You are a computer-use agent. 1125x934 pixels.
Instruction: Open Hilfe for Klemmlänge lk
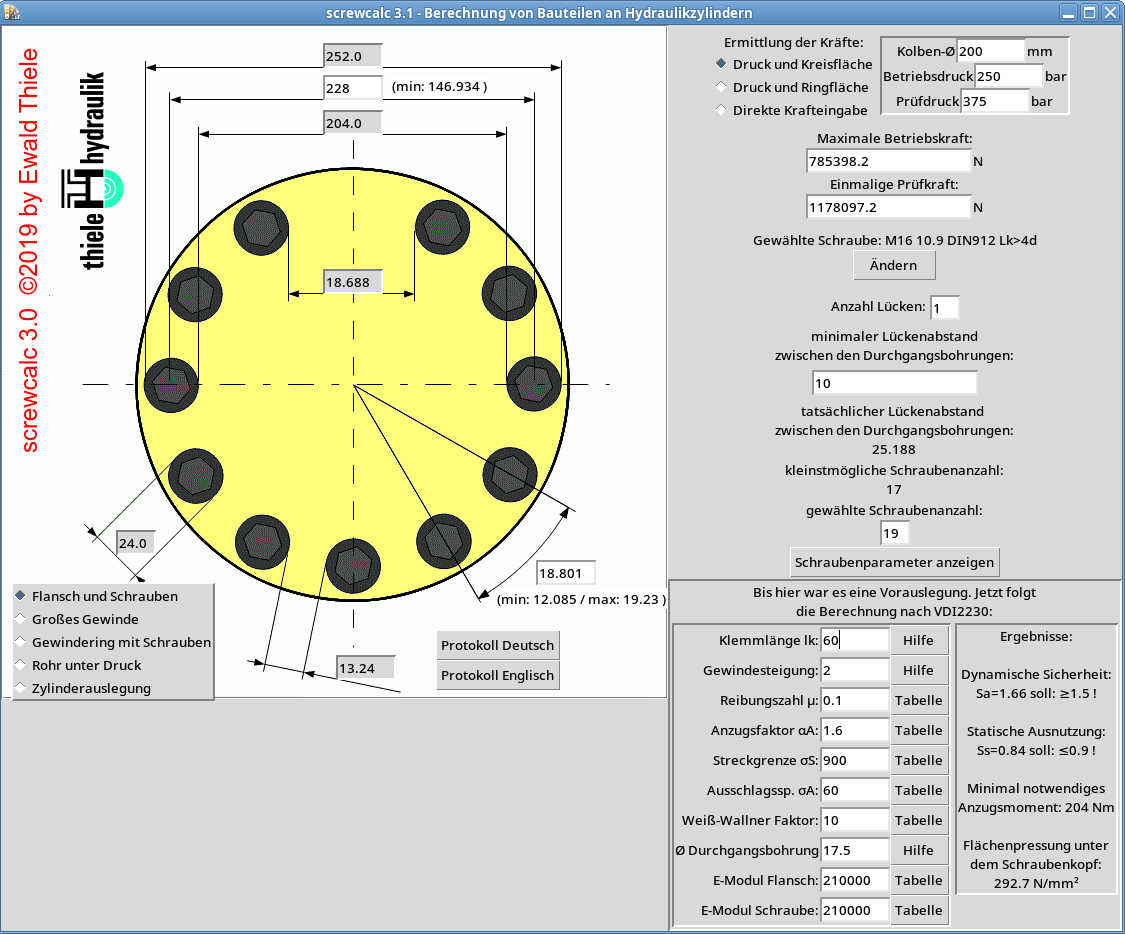918,640
